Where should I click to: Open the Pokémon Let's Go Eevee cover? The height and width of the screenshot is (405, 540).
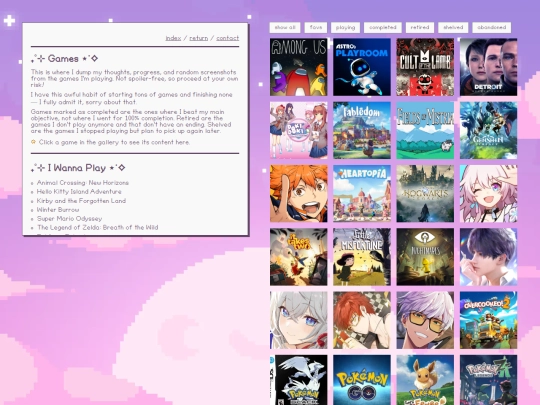[x=425, y=380]
